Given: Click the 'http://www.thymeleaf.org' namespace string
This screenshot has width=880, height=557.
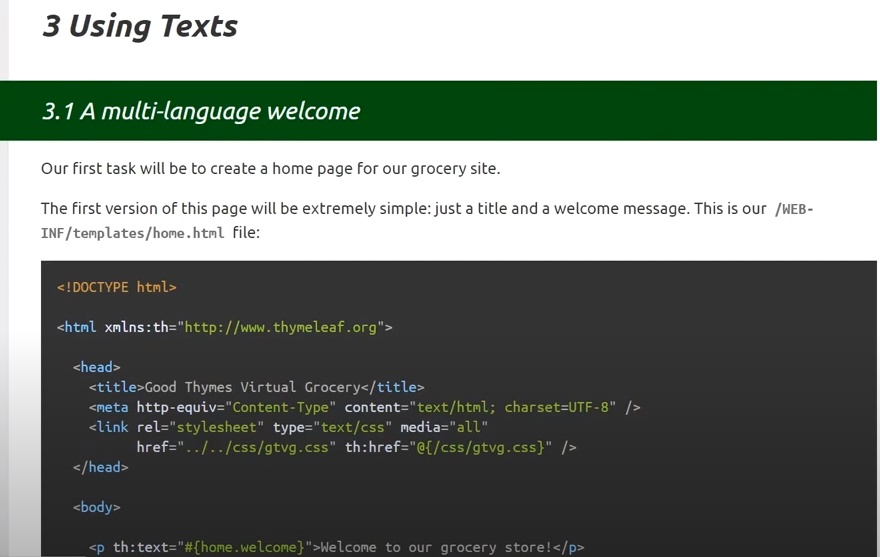Looking at the screenshot, I should point(281,327).
